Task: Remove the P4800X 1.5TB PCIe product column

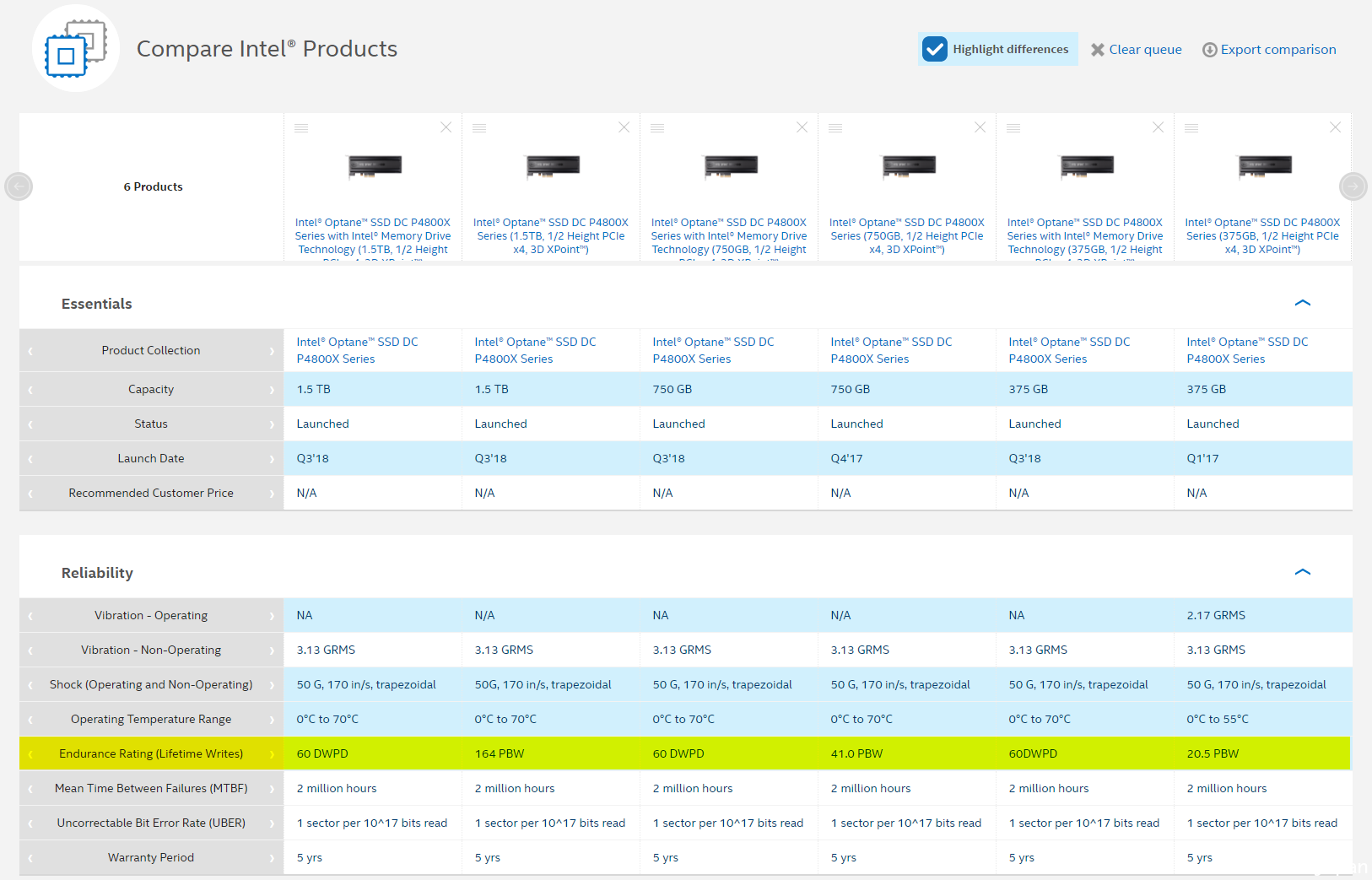Action: [x=624, y=127]
